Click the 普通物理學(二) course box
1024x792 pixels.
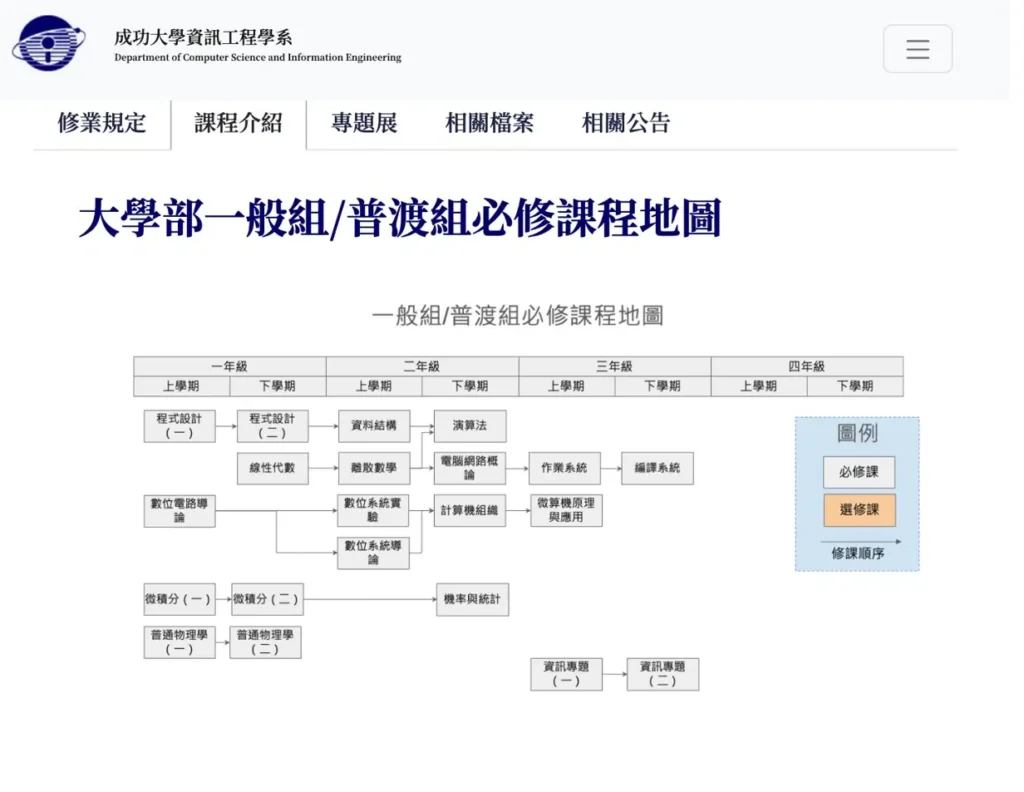tap(265, 642)
